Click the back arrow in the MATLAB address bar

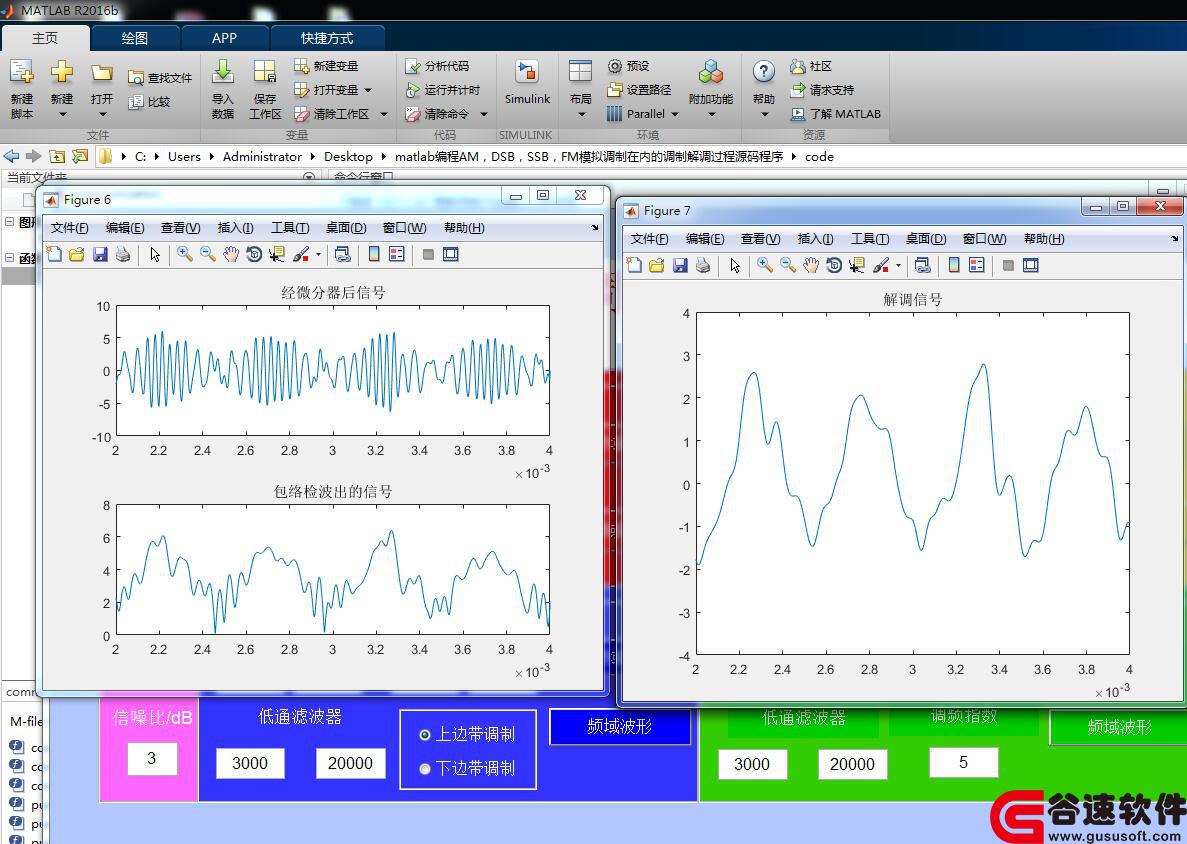pos(11,157)
